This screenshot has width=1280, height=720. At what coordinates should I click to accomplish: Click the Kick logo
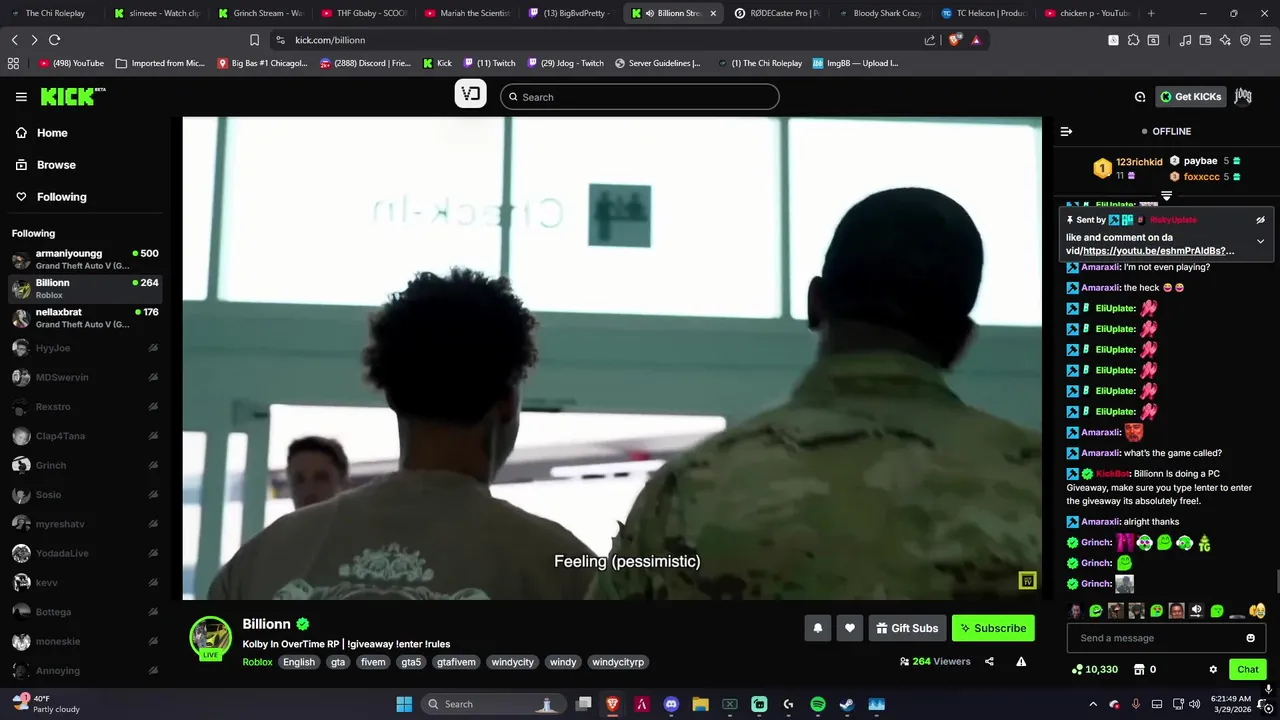coord(72,96)
